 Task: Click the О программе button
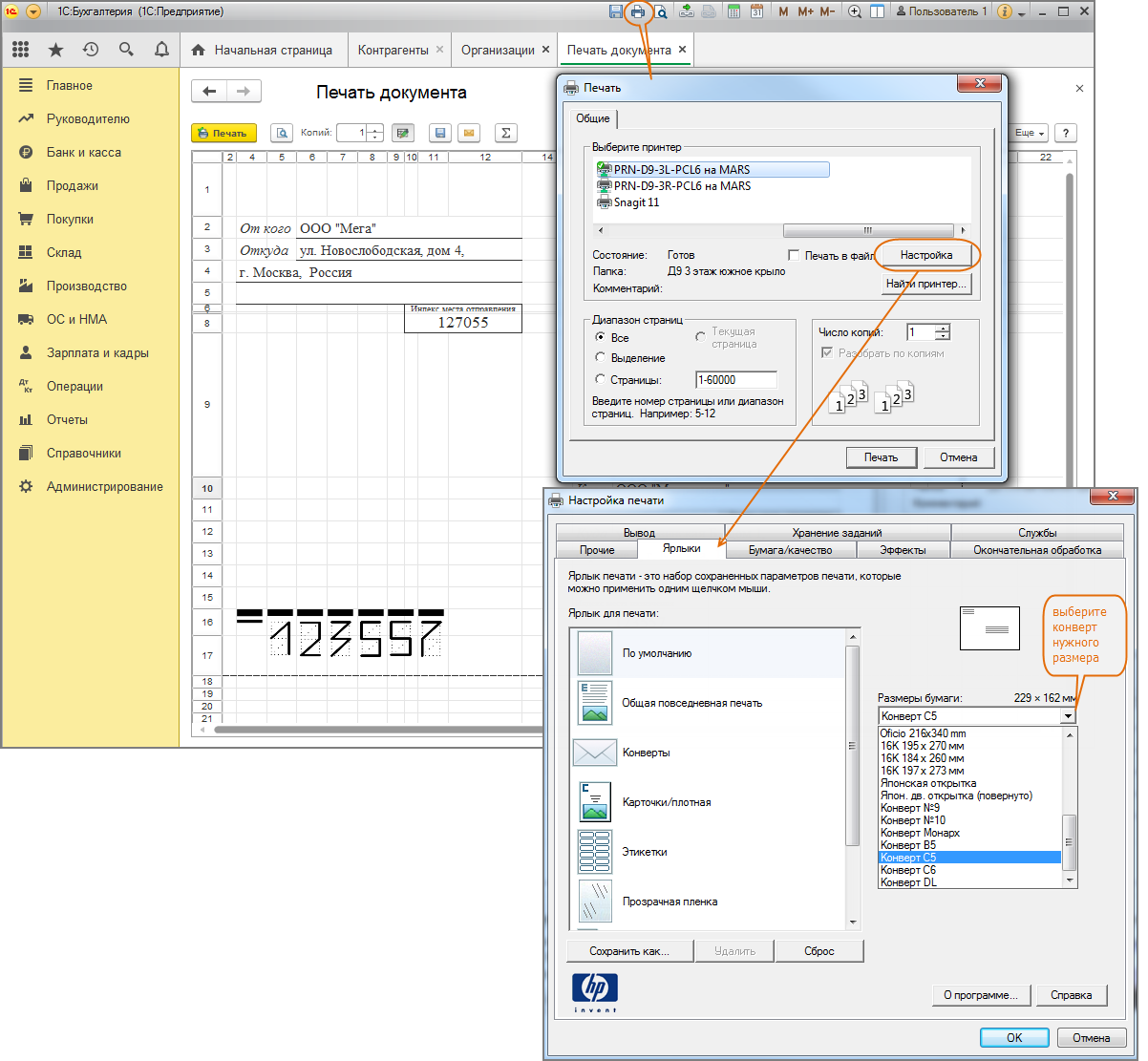[981, 994]
